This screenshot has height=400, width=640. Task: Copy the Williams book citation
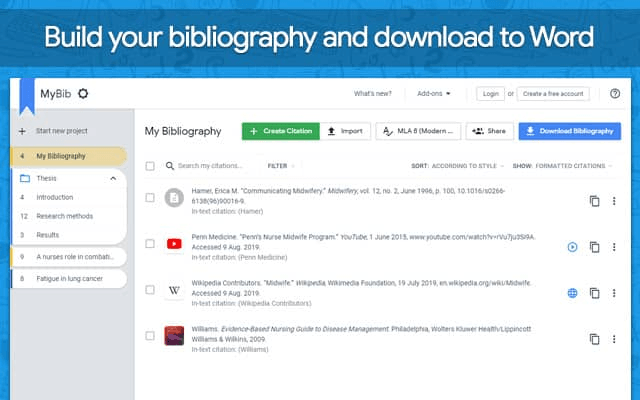coord(595,339)
